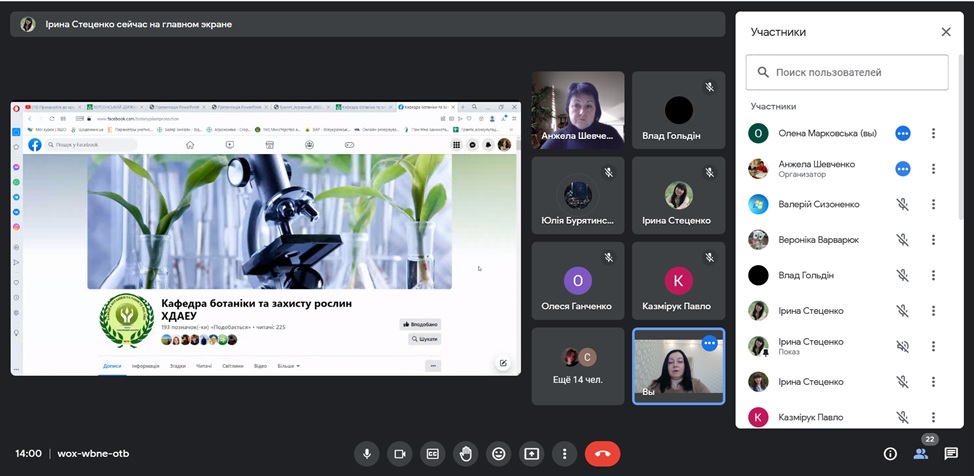Open the options menu for Анжела Шевченко
The width and height of the screenshot is (974, 476).
(933, 169)
